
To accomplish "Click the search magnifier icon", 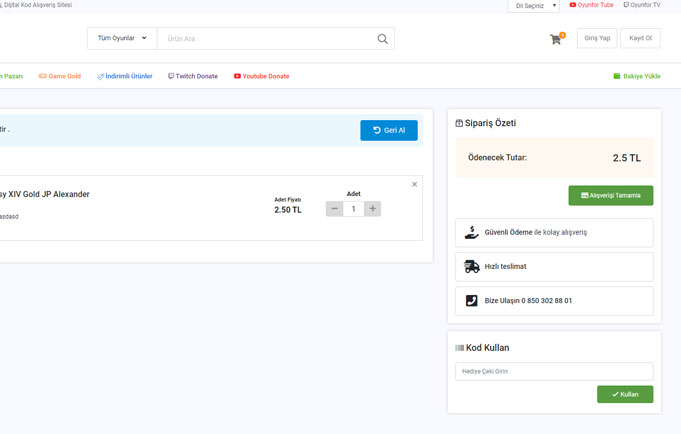I will tap(382, 39).
